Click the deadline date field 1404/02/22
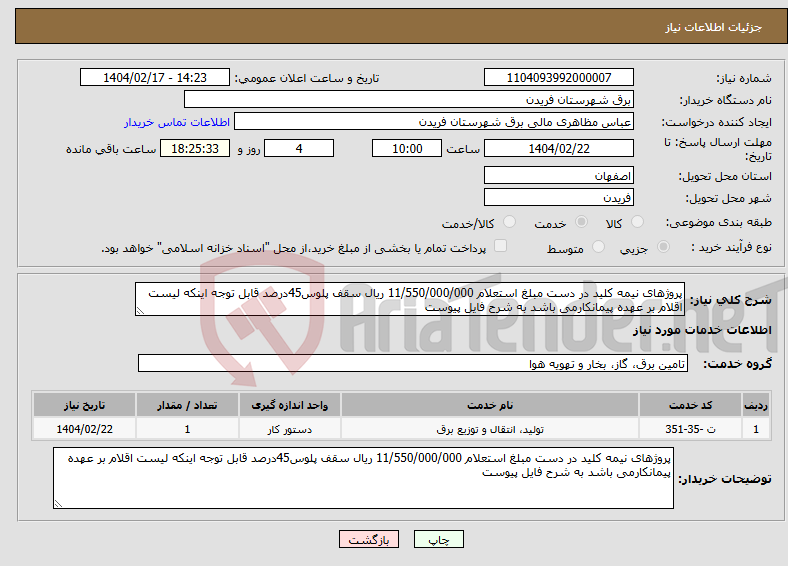The height and width of the screenshot is (566, 788). 558,148
